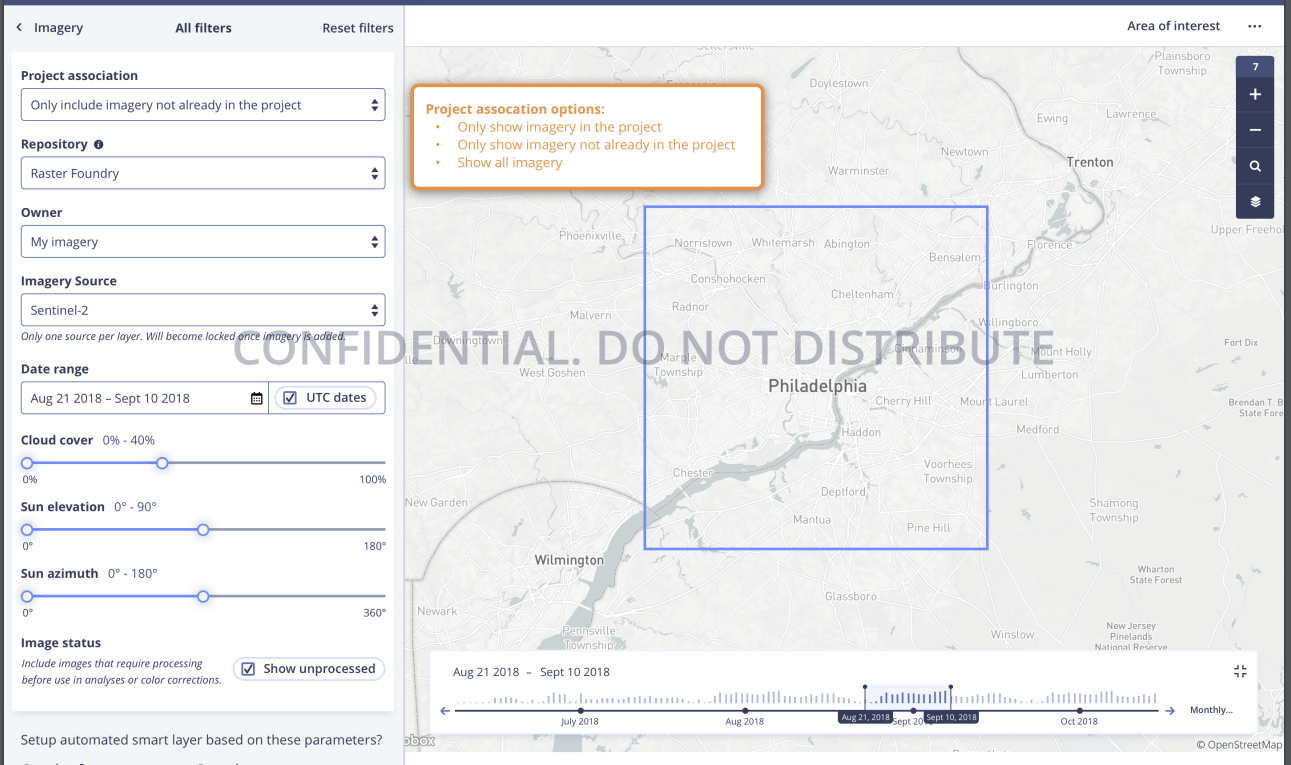Click the Philadelphia label on the map
The image size is (1291, 765).
pyautogui.click(x=817, y=386)
